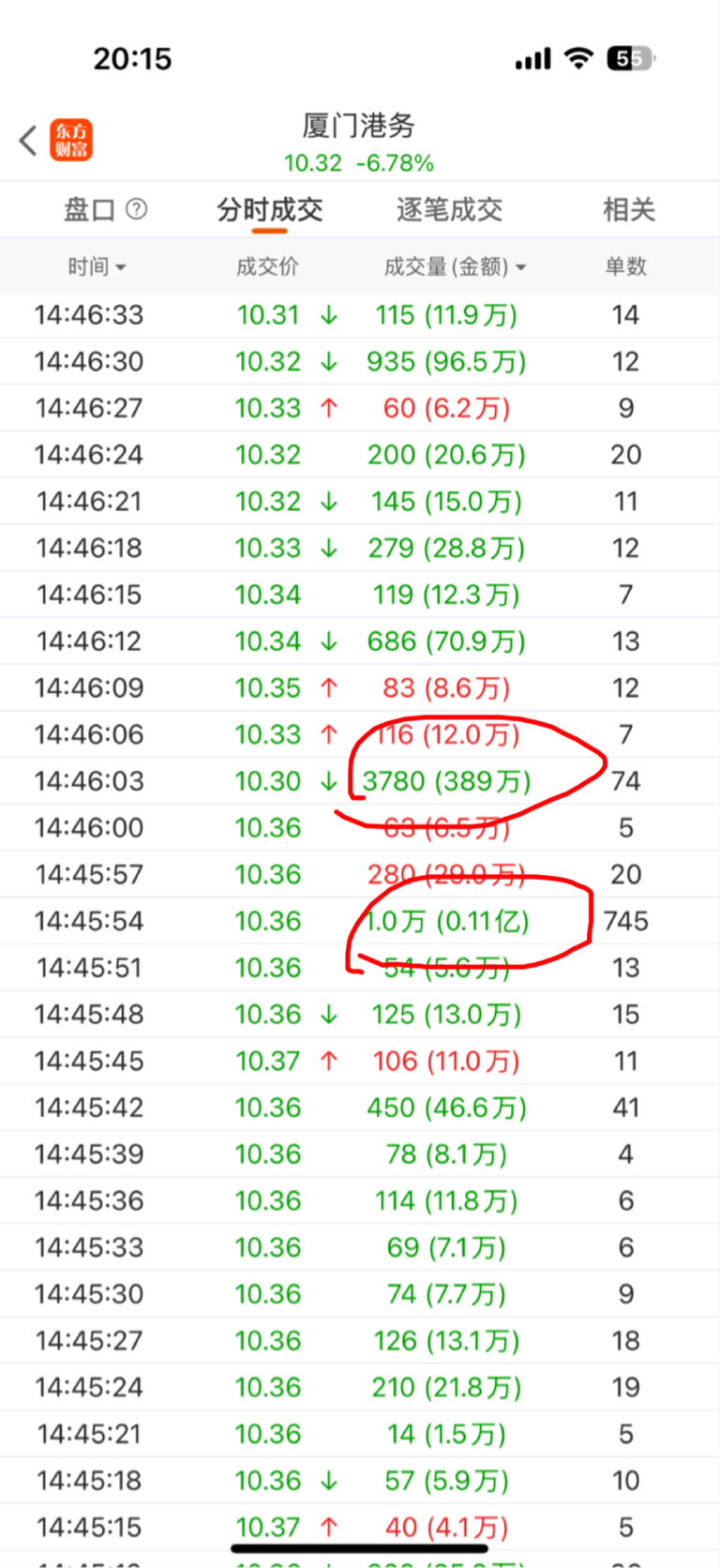Tap the iOS home indicator bar

pyautogui.click(x=360, y=1548)
